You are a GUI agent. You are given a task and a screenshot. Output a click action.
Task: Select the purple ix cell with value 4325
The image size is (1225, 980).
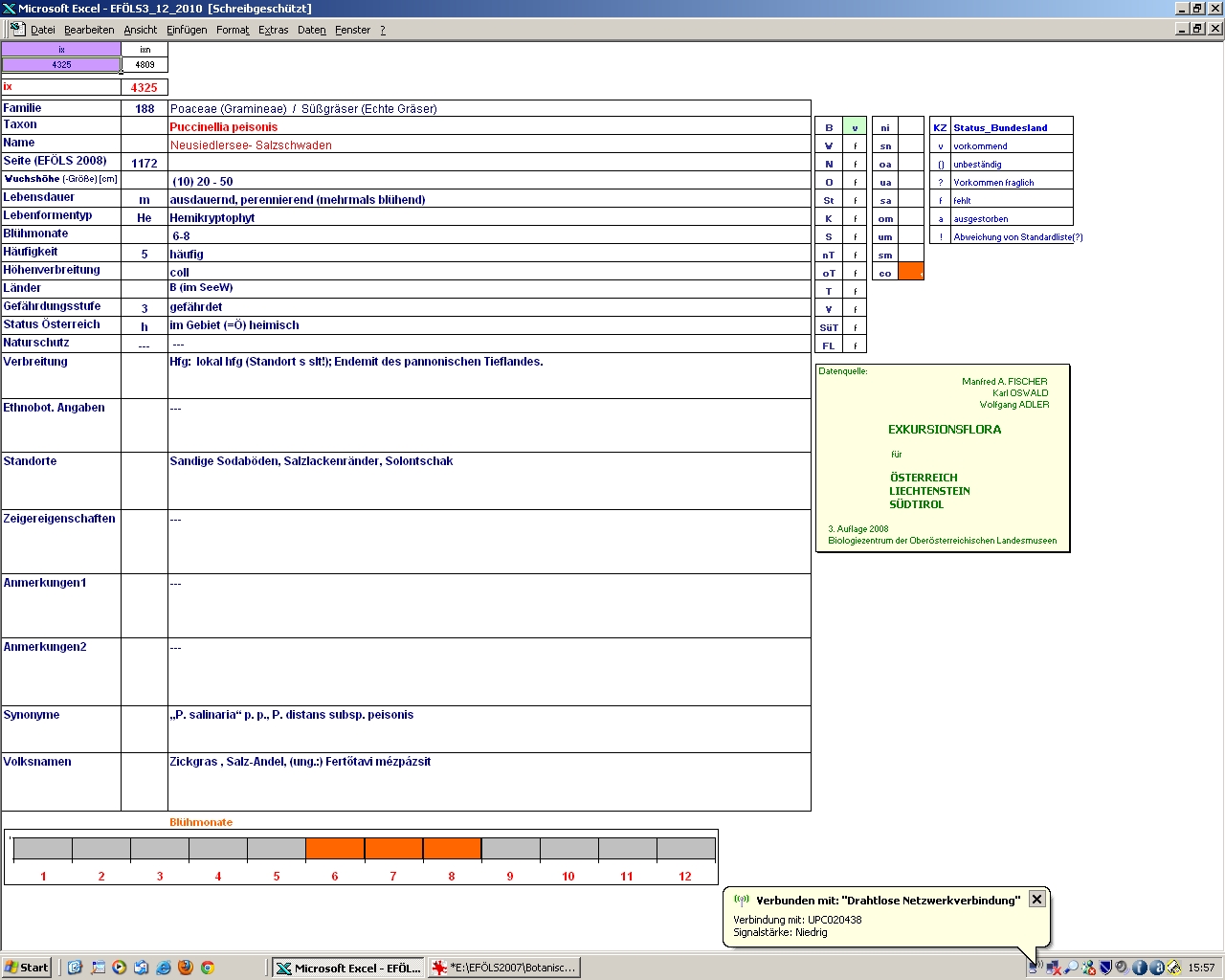click(61, 65)
